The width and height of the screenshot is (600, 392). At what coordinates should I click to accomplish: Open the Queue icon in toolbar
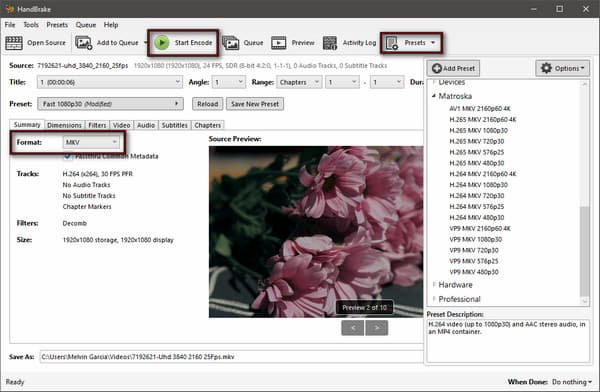pos(231,43)
